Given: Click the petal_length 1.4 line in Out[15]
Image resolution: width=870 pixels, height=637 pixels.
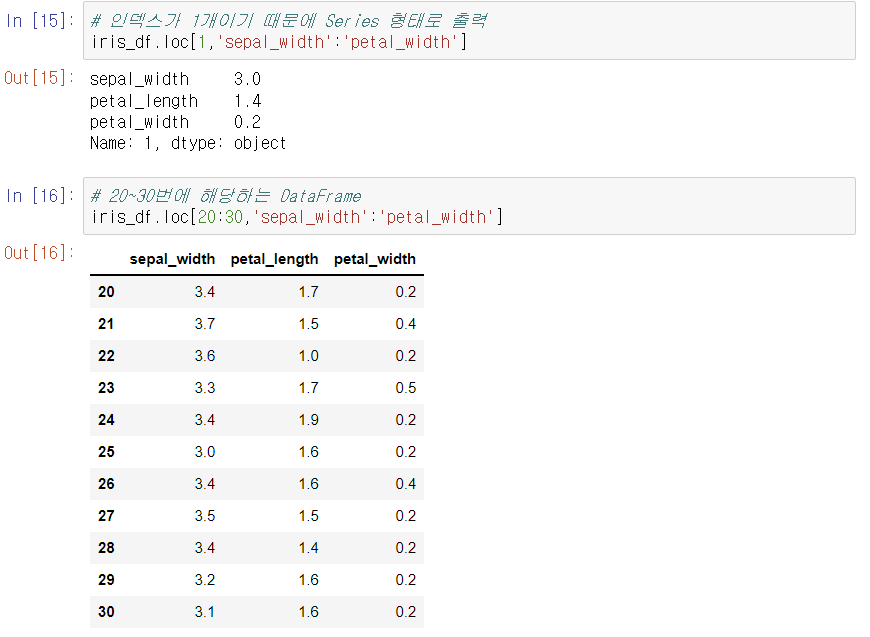Looking at the screenshot, I should pos(175,101).
